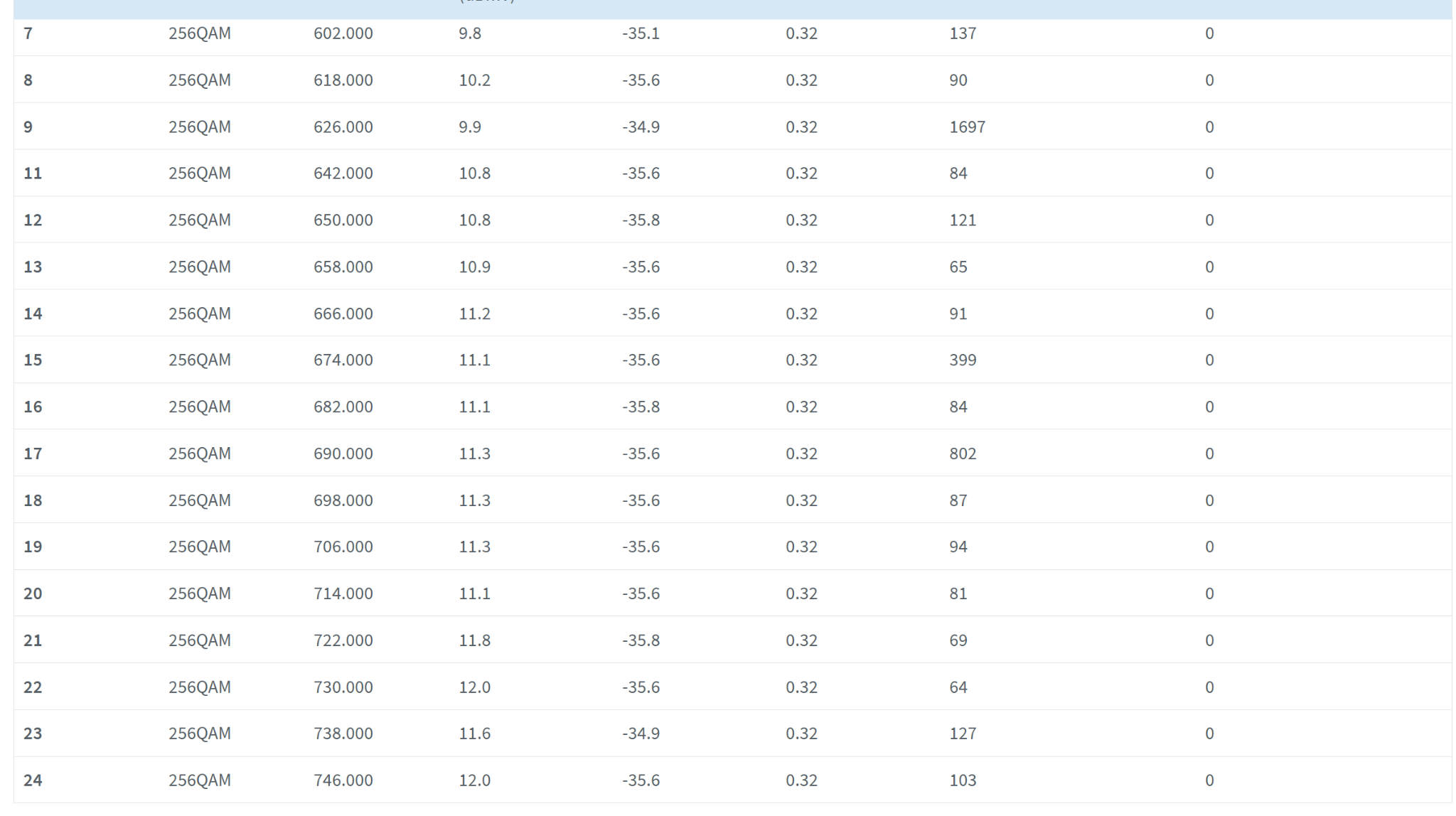Select frequency value 602.000
This screenshot has height=816, width=1456.
343,33
